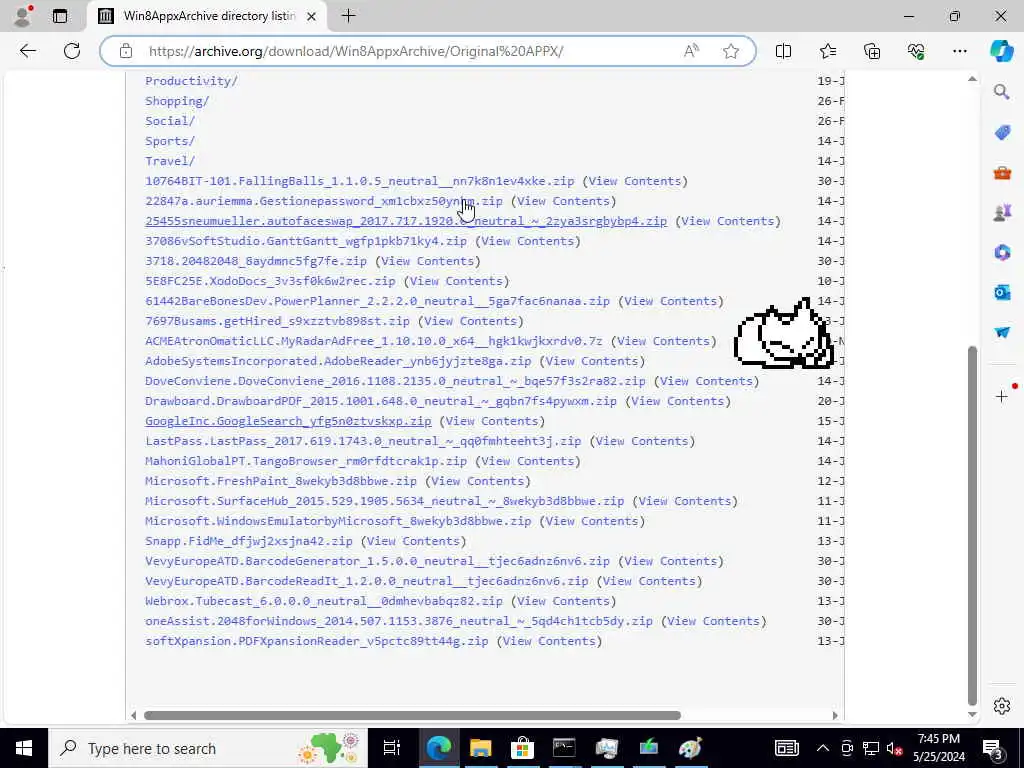The image size is (1024, 768).
Task: Download the 3718.20482048 zip file
Action: pyautogui.click(x=256, y=261)
